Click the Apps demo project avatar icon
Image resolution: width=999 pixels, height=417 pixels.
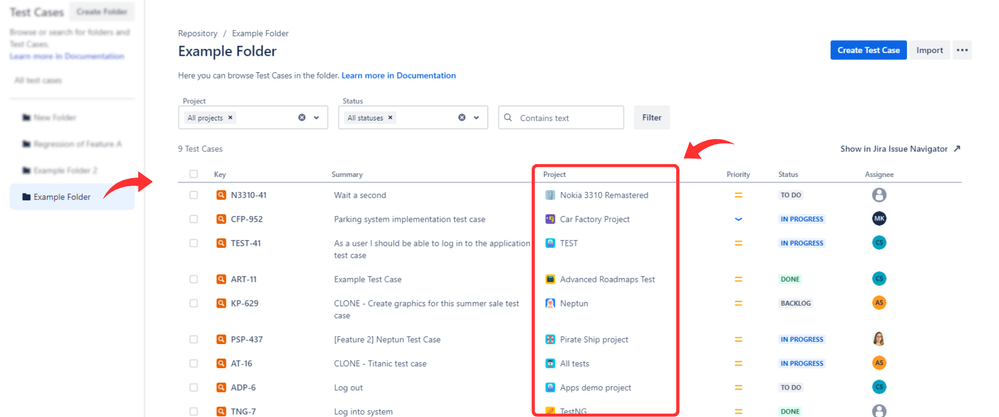pyautogui.click(x=550, y=387)
